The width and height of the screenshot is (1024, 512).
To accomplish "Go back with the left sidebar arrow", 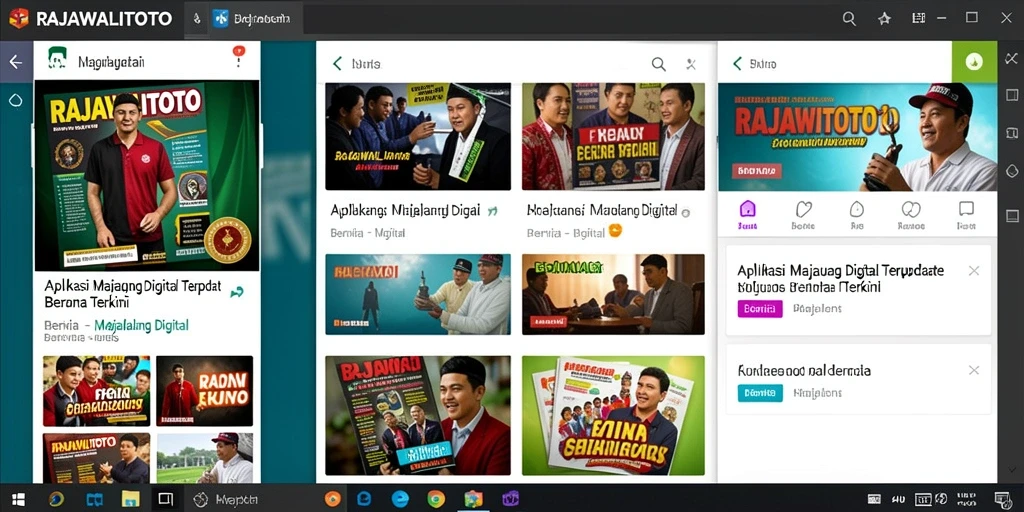I will pyautogui.click(x=16, y=62).
